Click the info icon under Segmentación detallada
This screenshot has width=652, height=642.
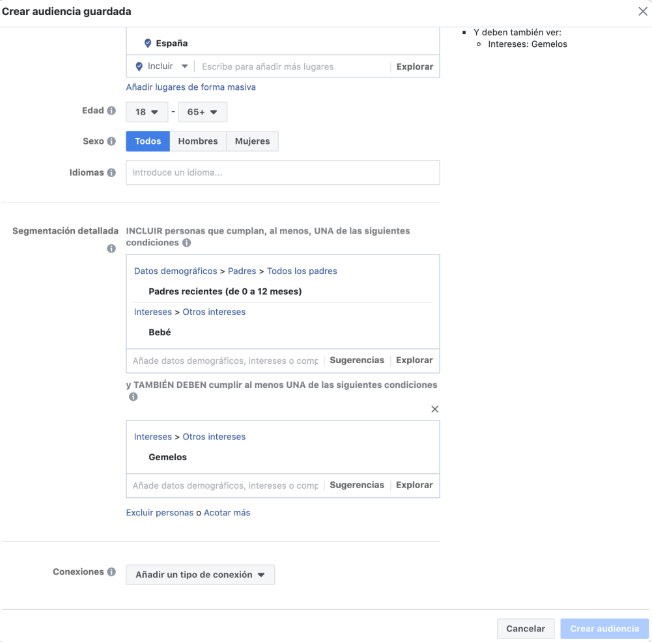coord(111,248)
